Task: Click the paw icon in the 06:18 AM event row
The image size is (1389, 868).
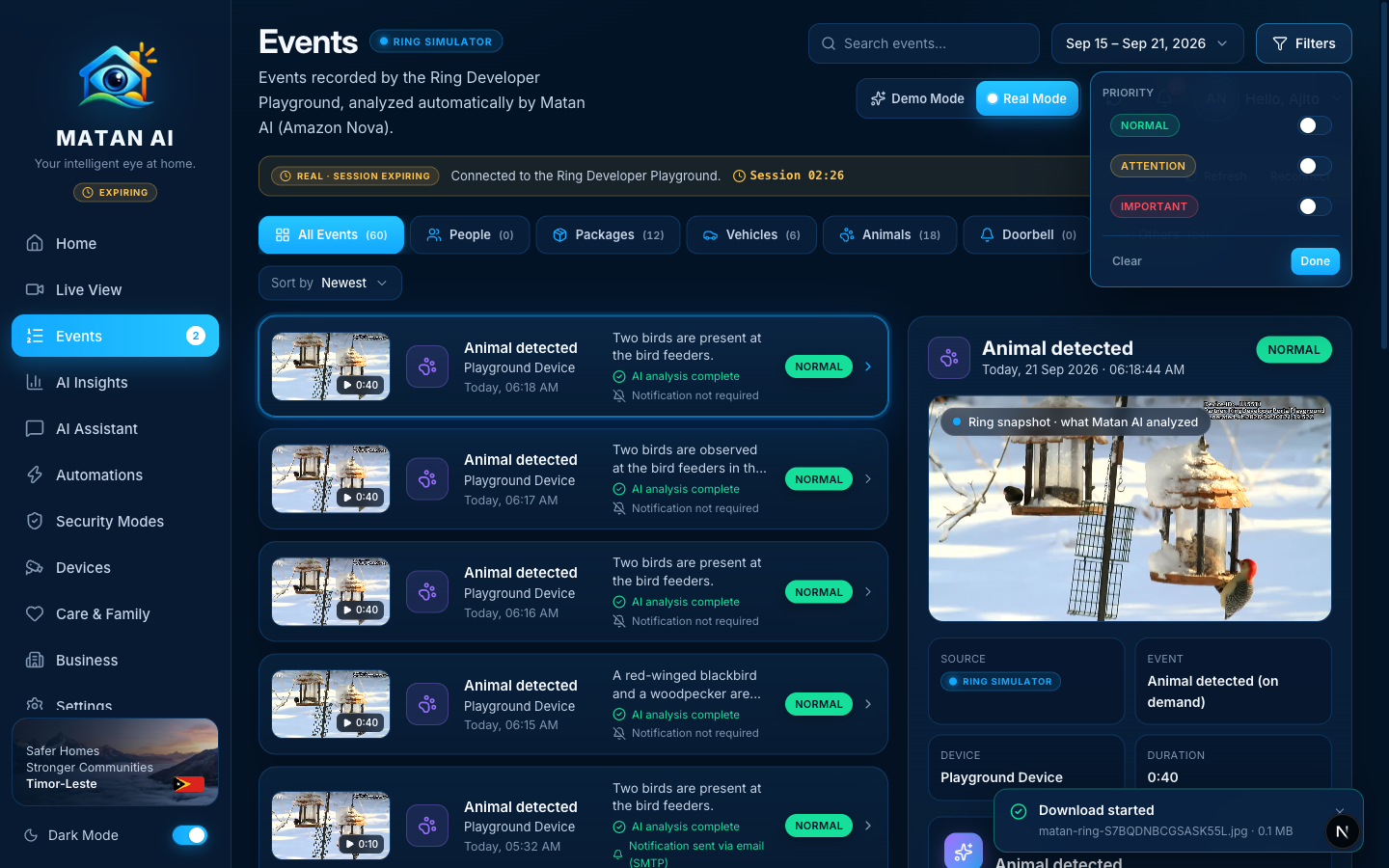Action: pyautogui.click(x=427, y=366)
